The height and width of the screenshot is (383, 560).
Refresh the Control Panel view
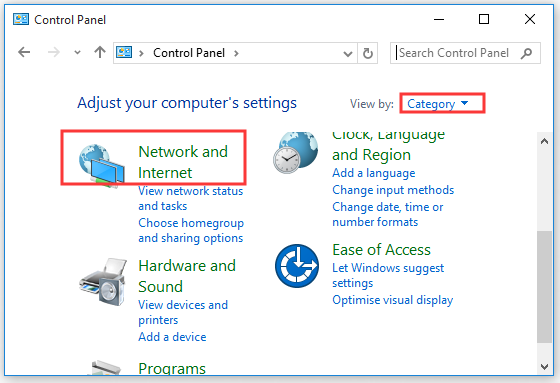coord(368,53)
